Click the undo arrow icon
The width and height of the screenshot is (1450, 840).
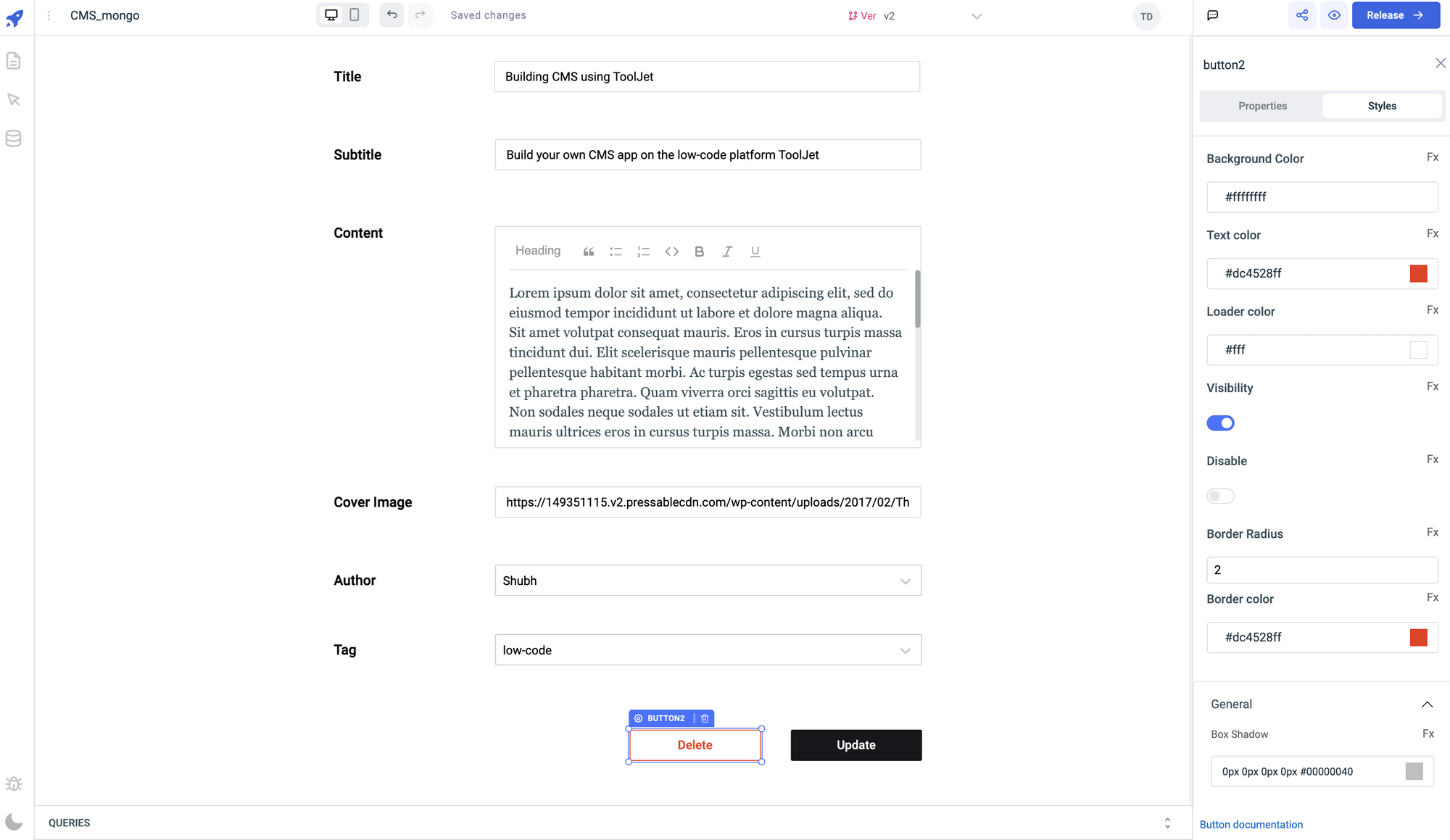tap(391, 15)
